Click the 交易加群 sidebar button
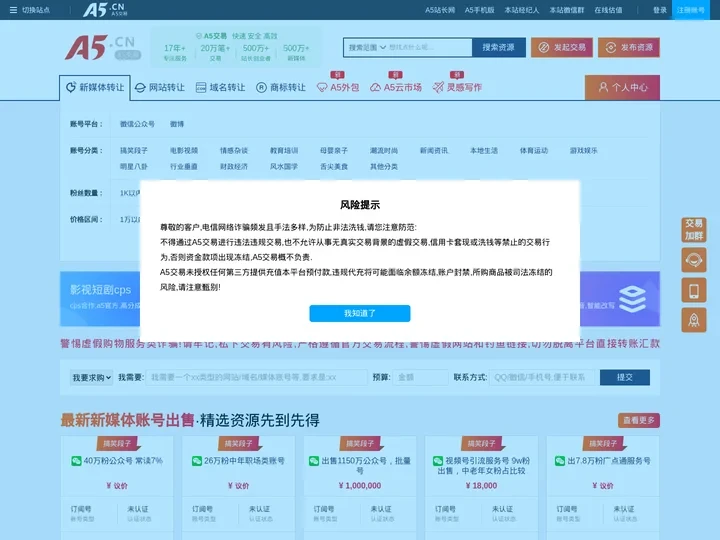The image size is (720, 540). pos(694,230)
